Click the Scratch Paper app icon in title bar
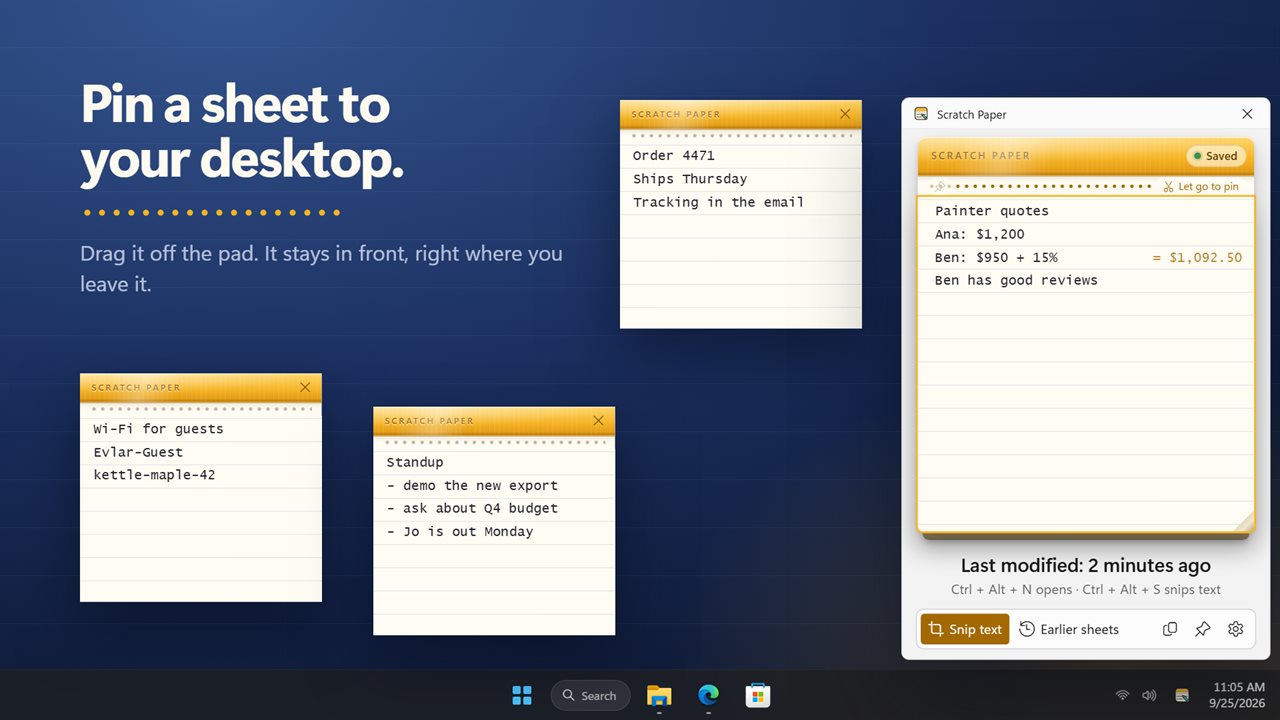This screenshot has width=1280, height=720. (x=921, y=114)
